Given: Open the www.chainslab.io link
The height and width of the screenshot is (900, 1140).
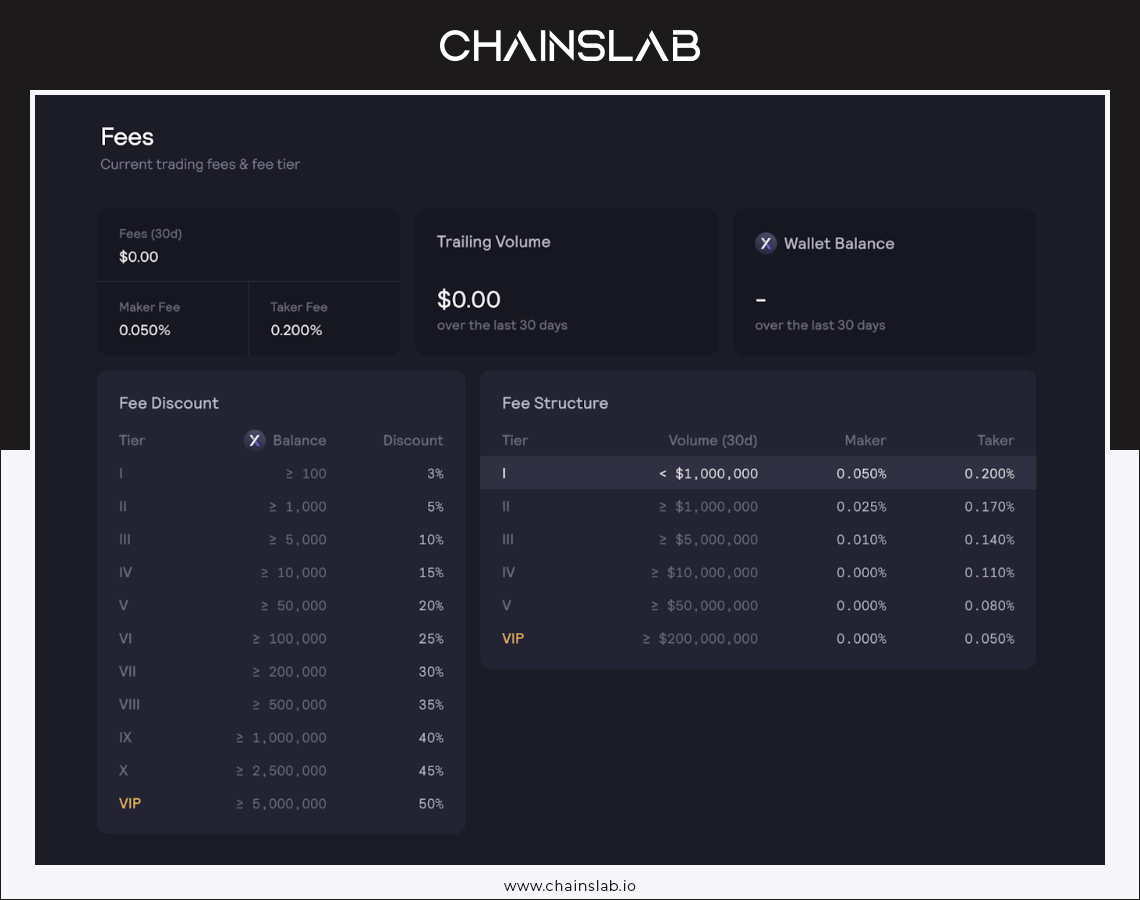Looking at the screenshot, I should (x=569, y=885).
